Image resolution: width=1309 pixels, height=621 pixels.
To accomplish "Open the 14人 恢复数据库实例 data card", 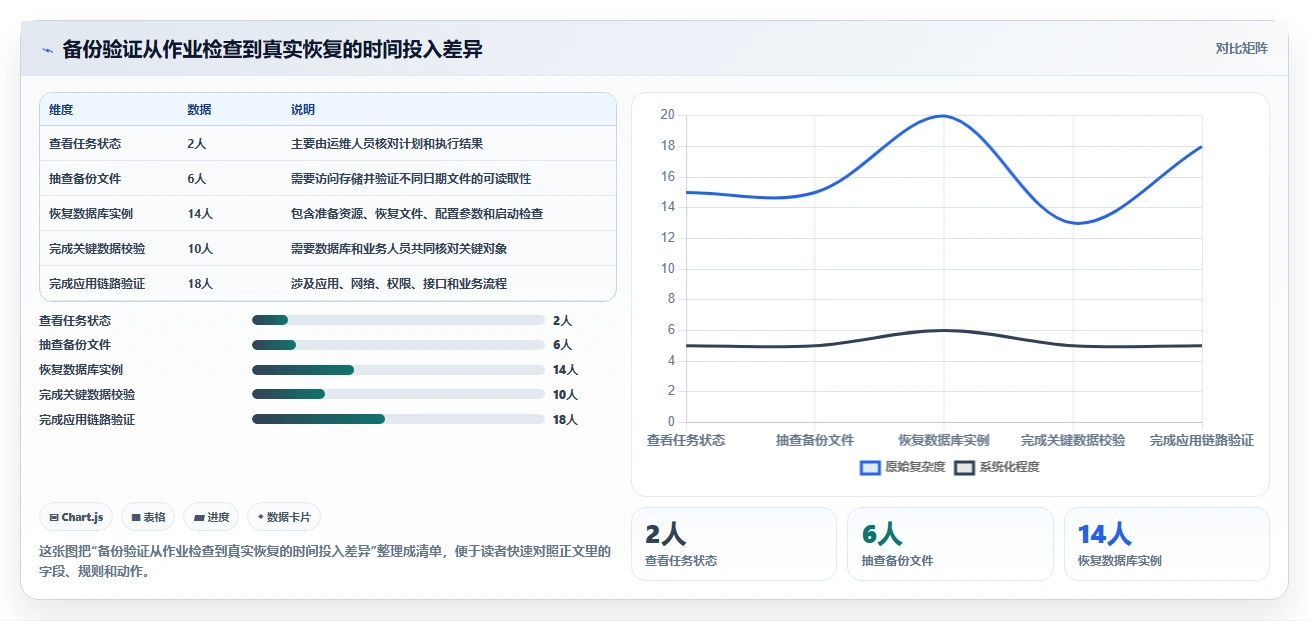I will pos(1167,544).
